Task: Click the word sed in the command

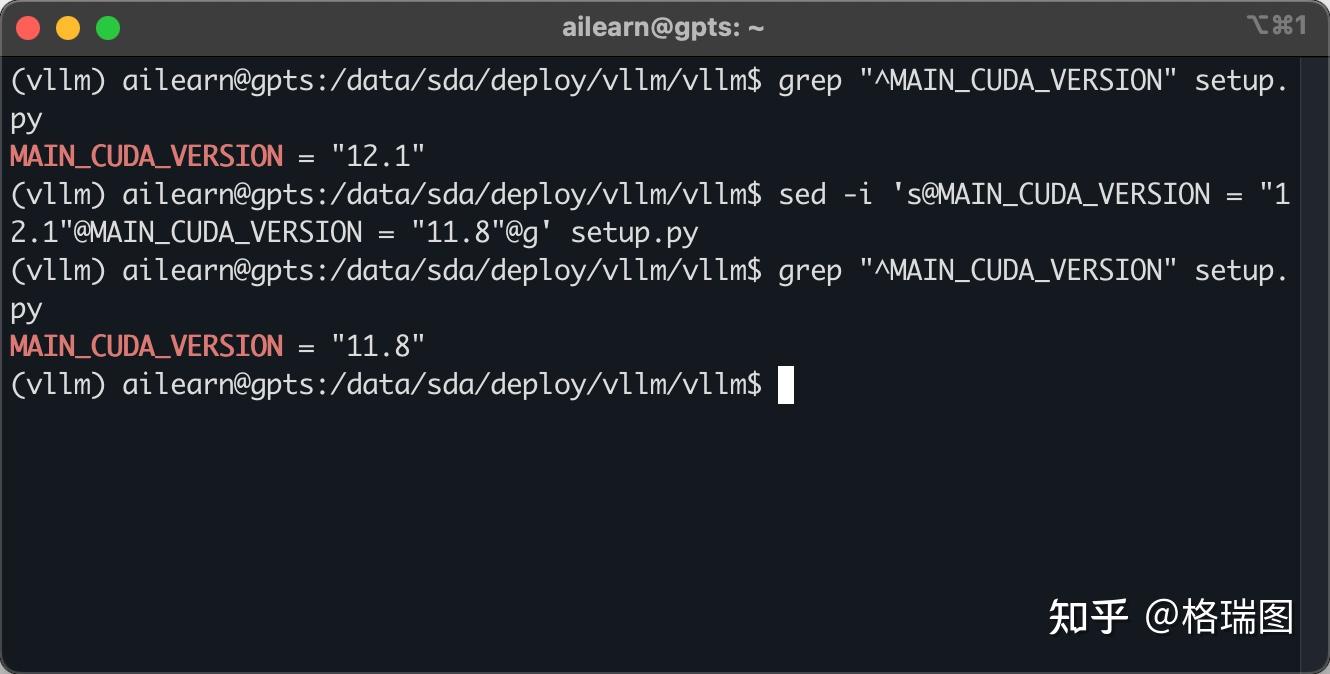Action: [x=802, y=194]
